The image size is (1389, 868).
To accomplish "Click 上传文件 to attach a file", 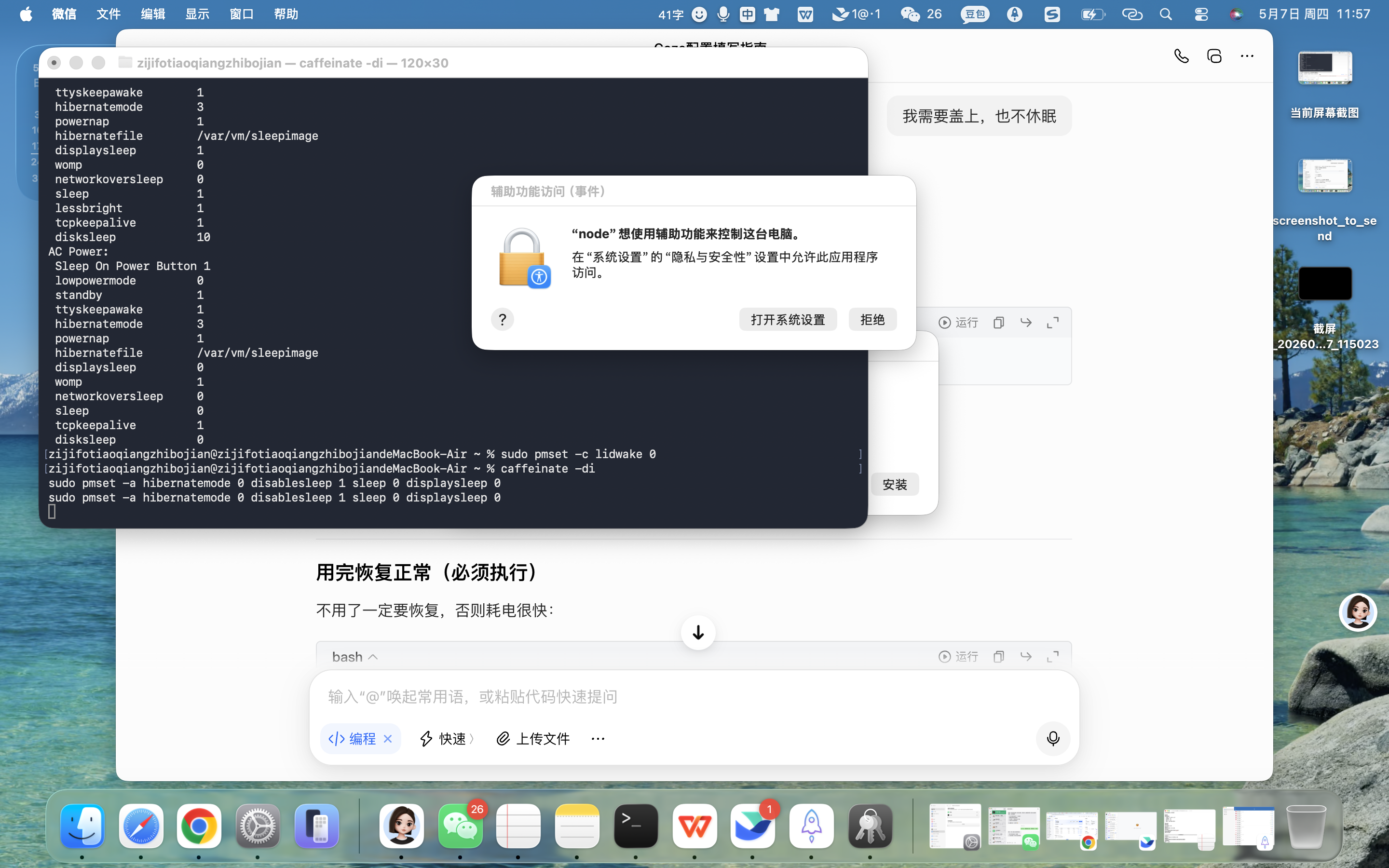I will 532,739.
